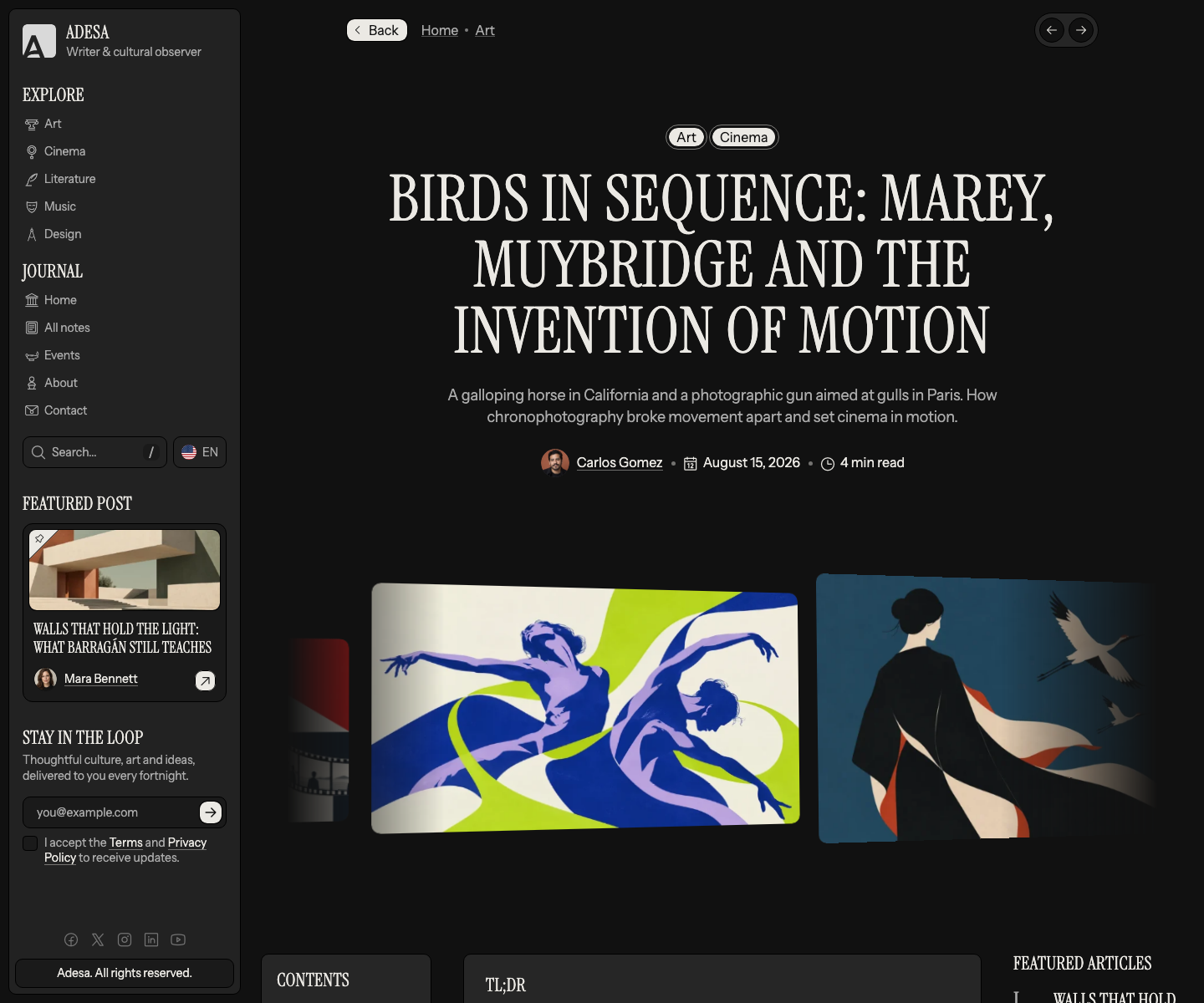Click Art breadcrumb link
Viewport: 1204px width, 1003px height.
pos(485,30)
